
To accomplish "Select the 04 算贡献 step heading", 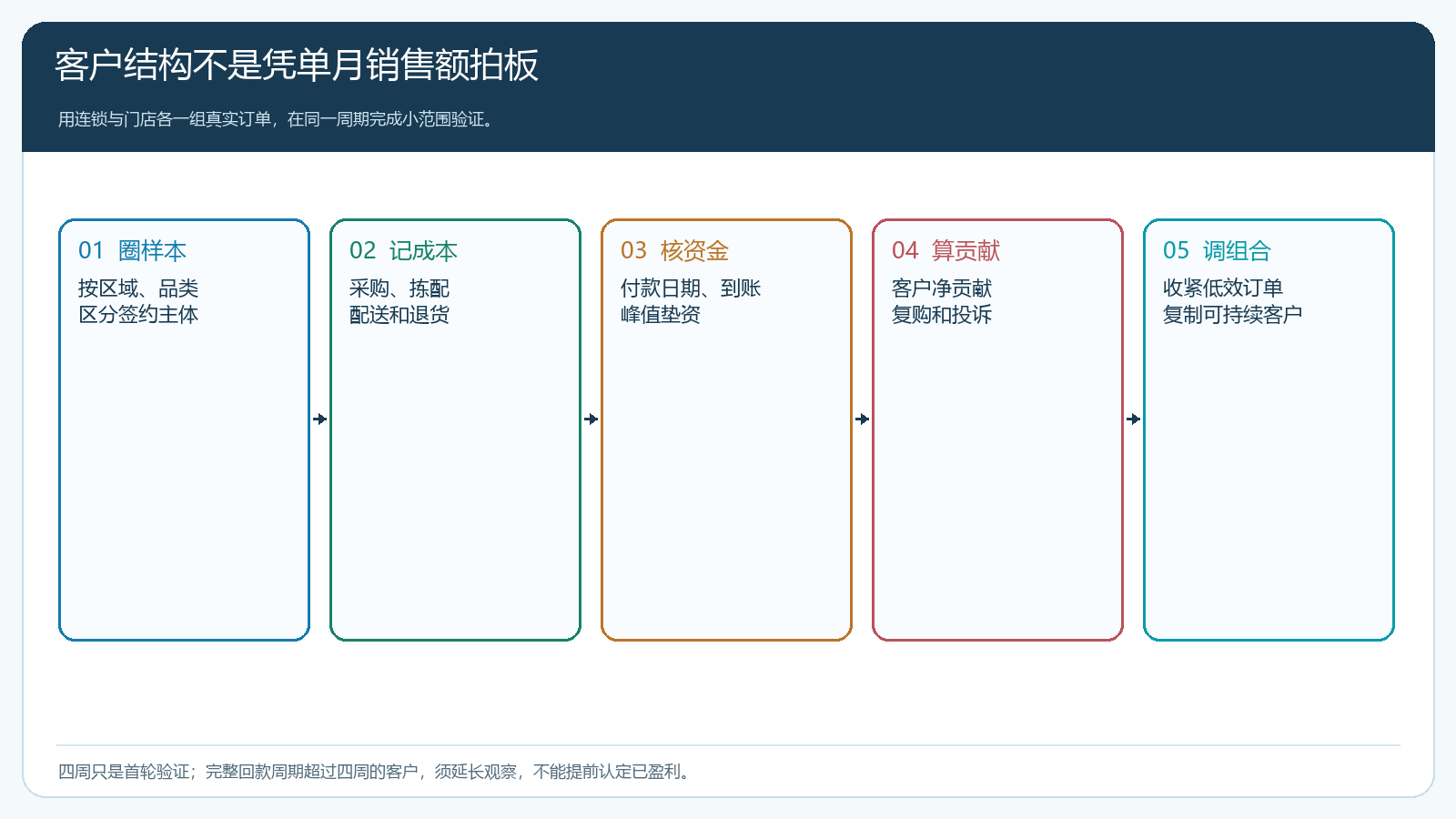I will click(945, 250).
